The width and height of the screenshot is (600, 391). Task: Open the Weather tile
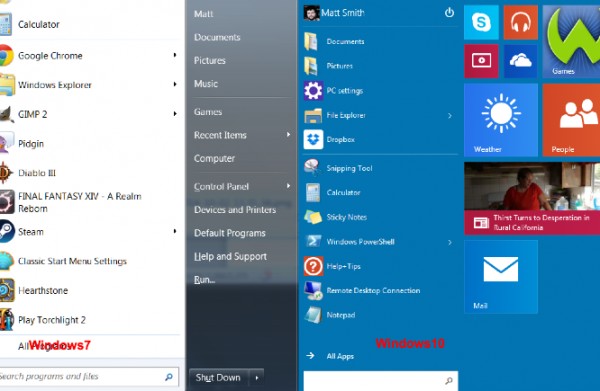coord(501,120)
